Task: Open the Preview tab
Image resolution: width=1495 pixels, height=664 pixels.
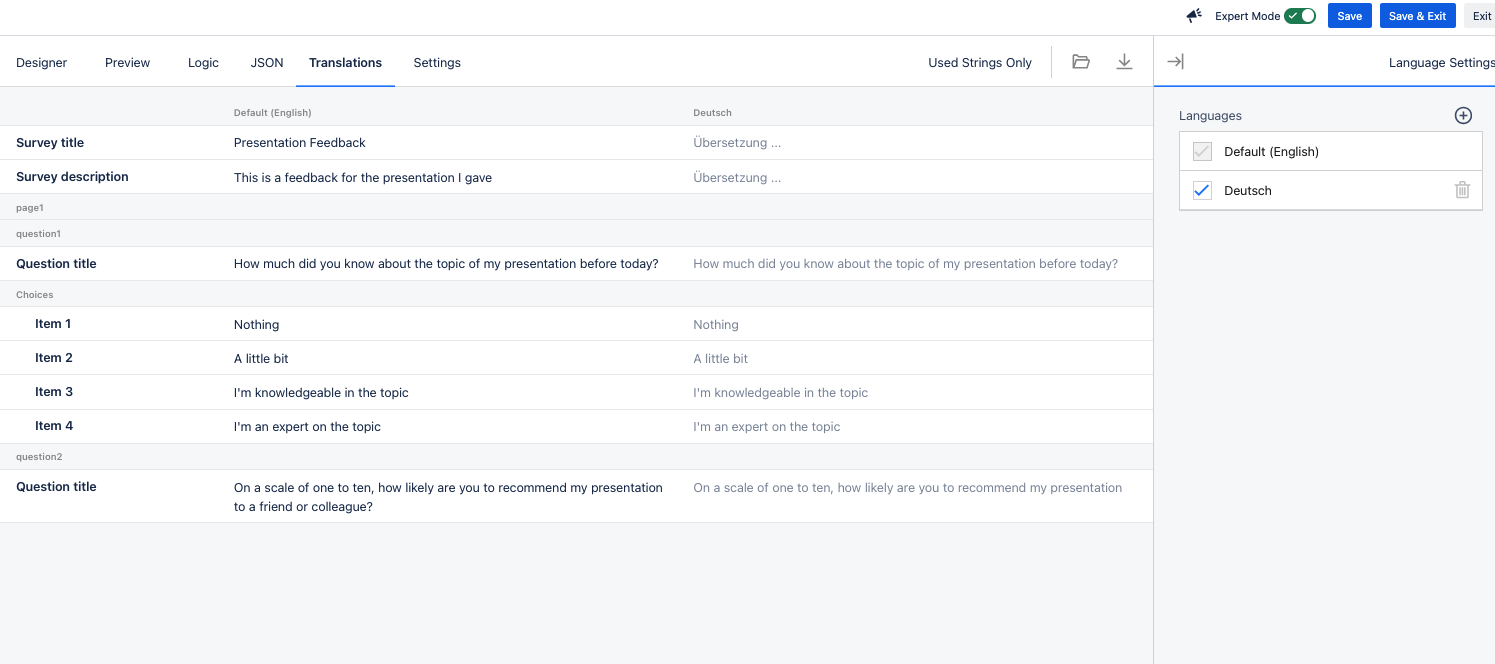Action: coord(127,62)
